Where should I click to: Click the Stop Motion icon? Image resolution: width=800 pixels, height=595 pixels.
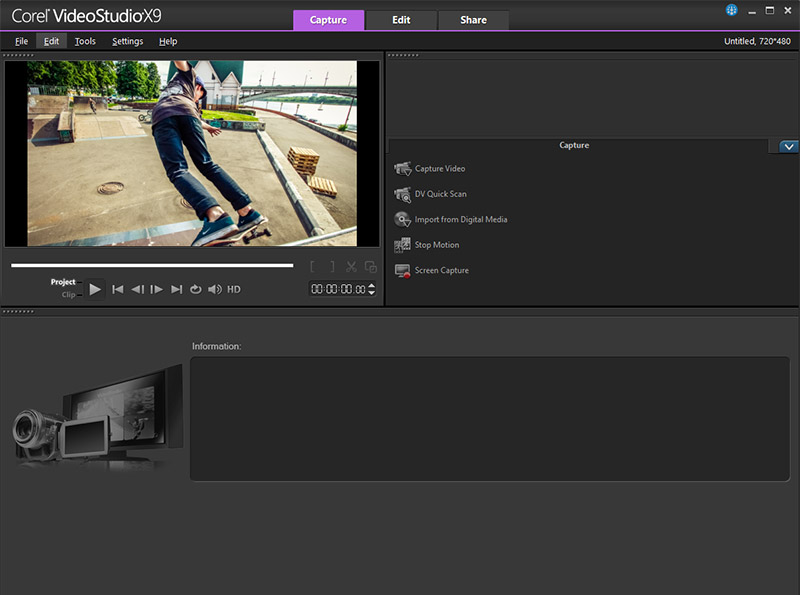point(403,245)
